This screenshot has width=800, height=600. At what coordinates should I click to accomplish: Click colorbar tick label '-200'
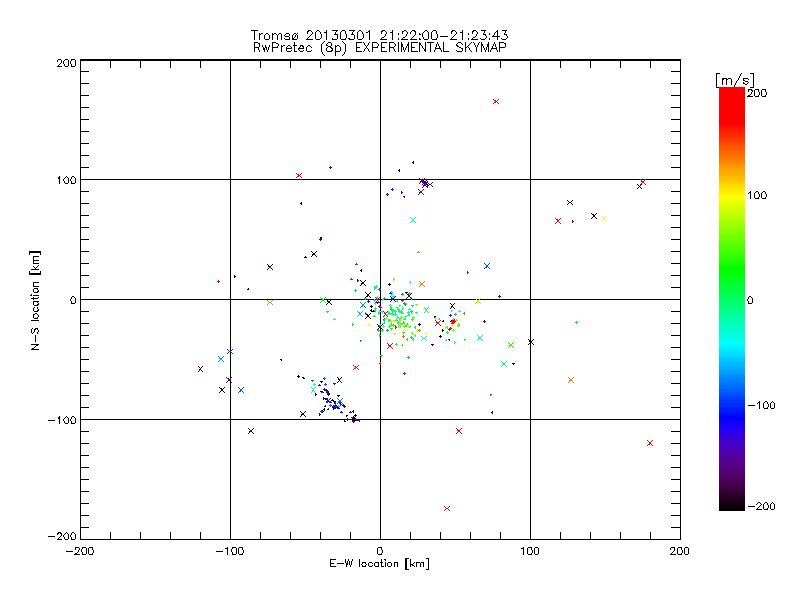coord(761,506)
